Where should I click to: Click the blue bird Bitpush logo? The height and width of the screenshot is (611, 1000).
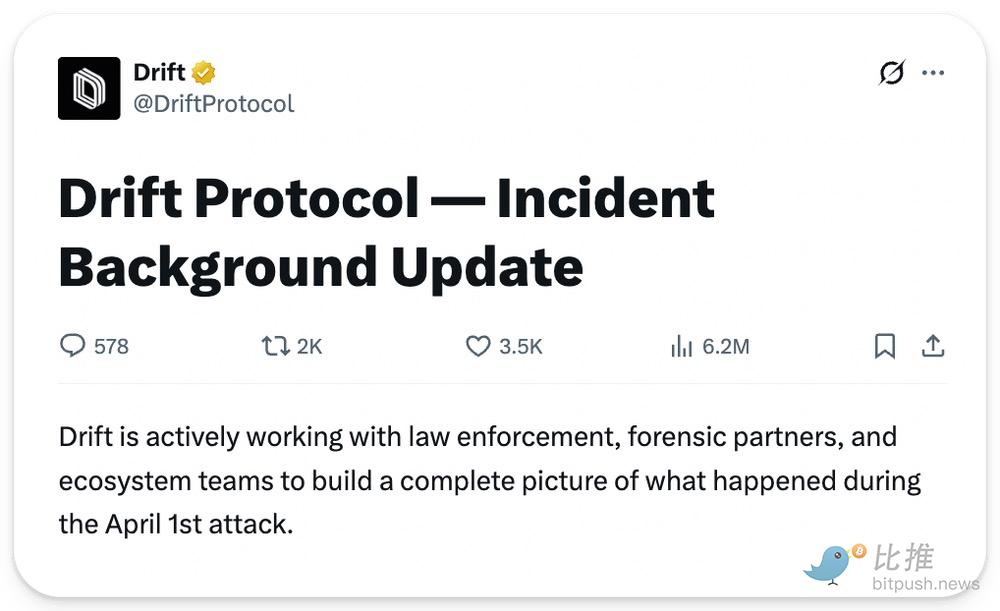click(x=830, y=564)
